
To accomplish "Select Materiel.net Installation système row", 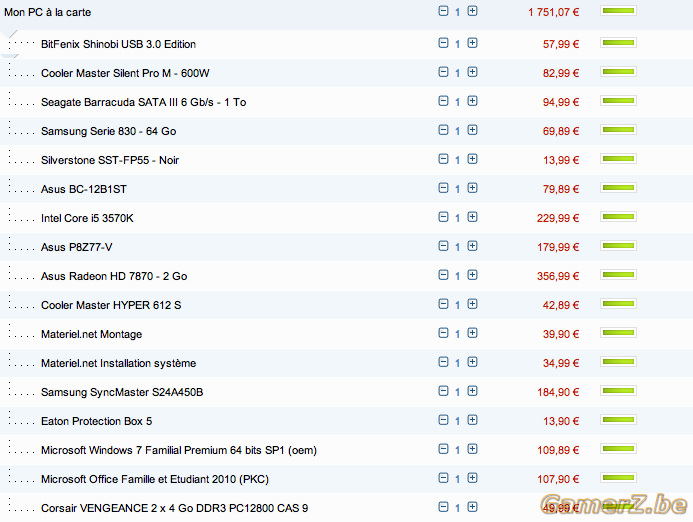I will 346,363.
